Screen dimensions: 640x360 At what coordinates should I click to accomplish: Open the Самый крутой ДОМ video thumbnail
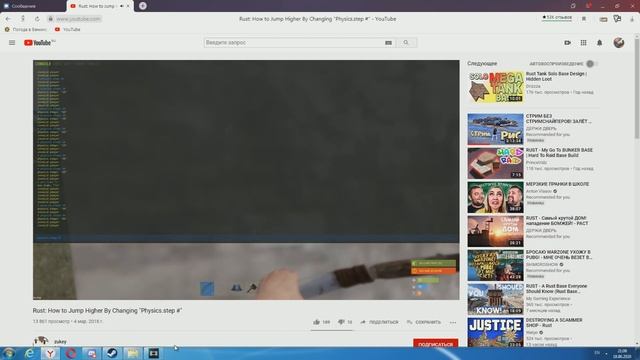[x=495, y=231]
